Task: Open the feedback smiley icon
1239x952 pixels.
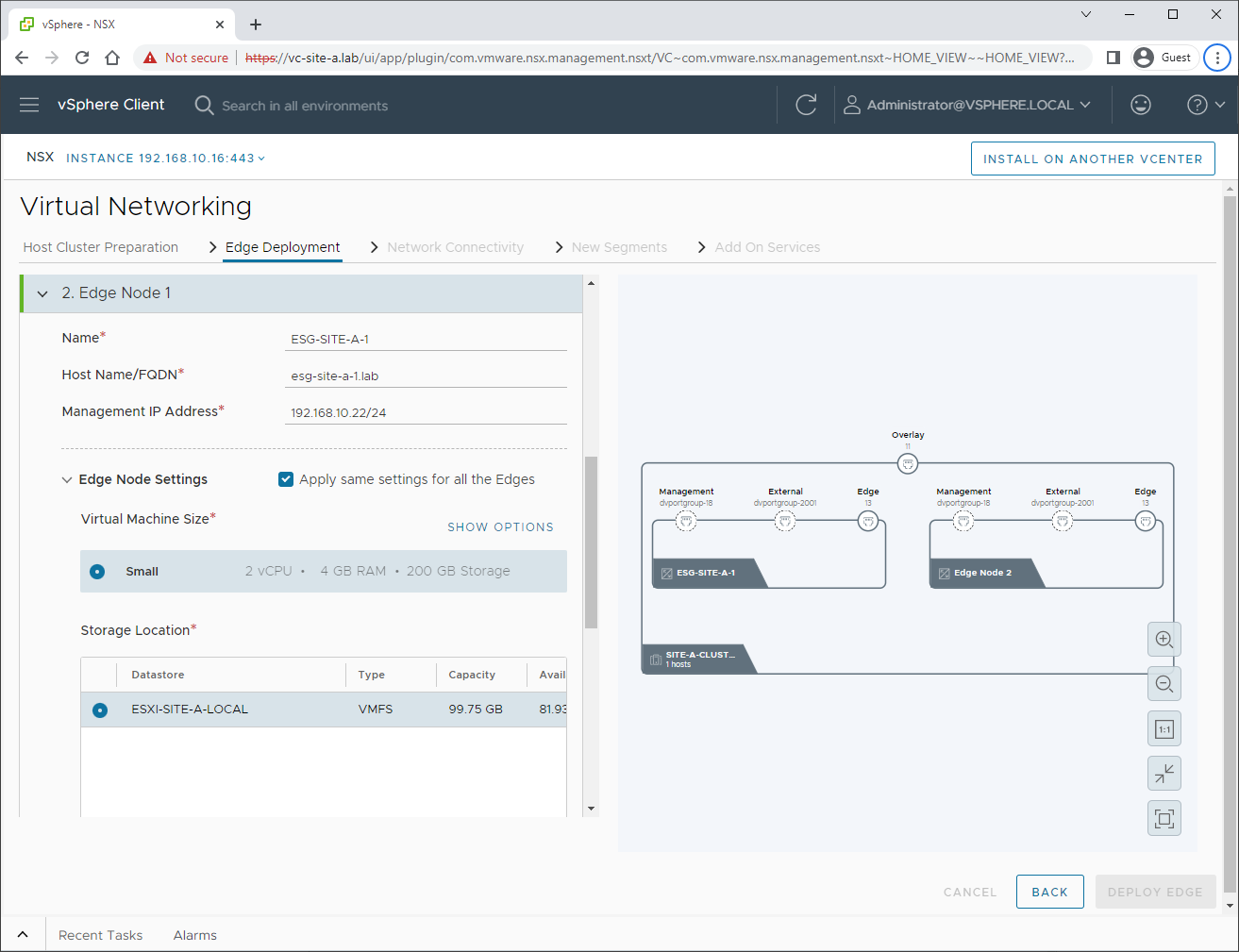Action: pos(1141,105)
